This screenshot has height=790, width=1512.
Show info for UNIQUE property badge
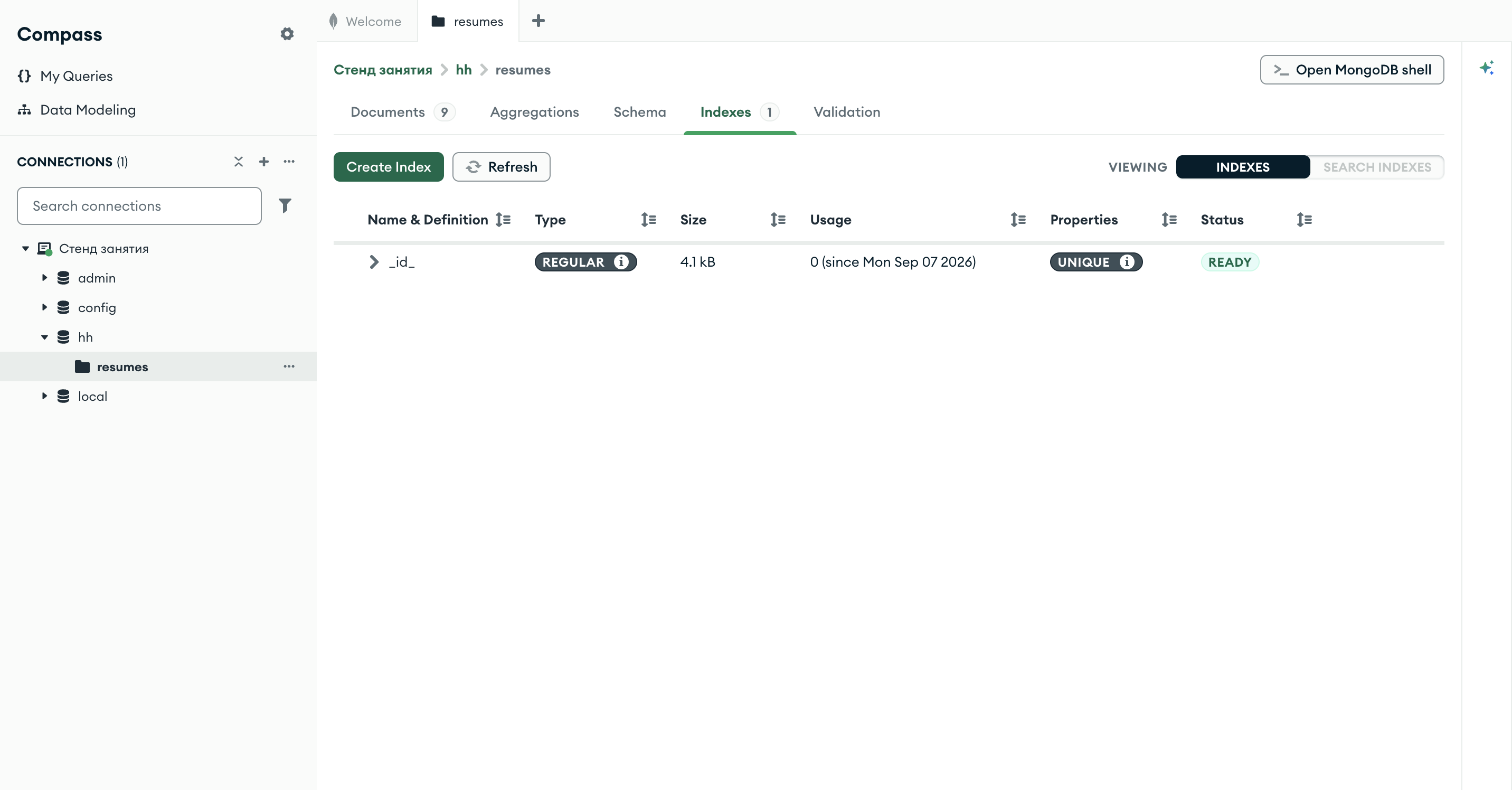click(1127, 262)
